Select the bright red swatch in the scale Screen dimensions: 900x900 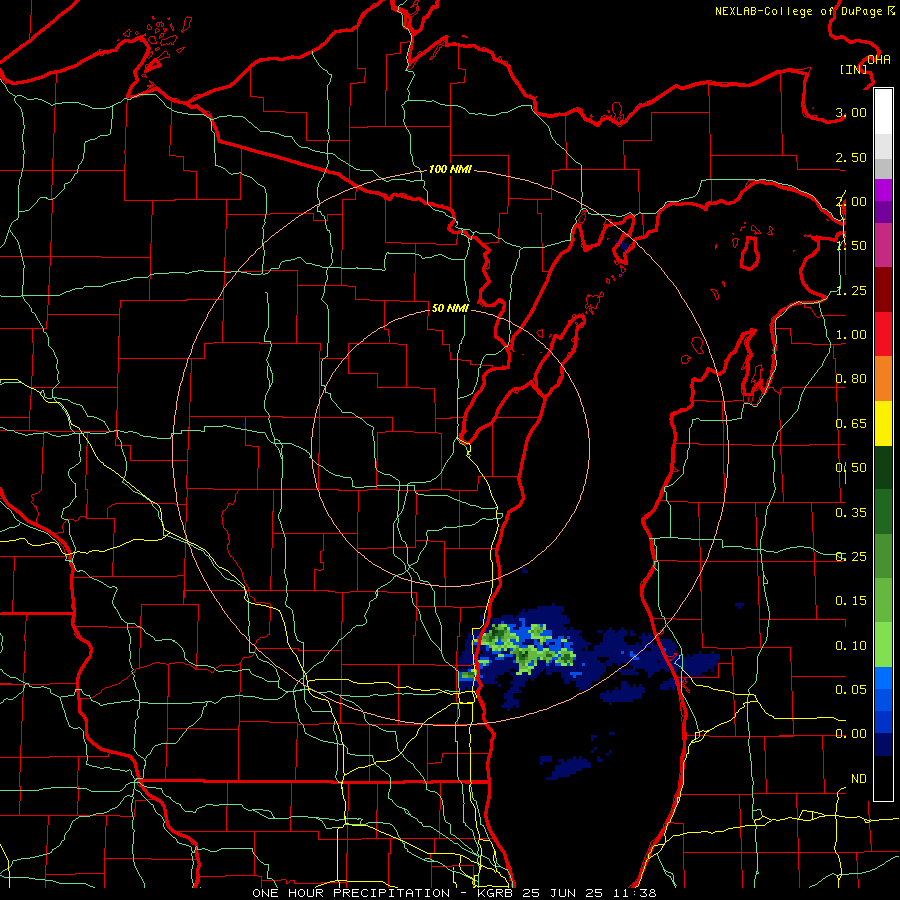point(883,334)
